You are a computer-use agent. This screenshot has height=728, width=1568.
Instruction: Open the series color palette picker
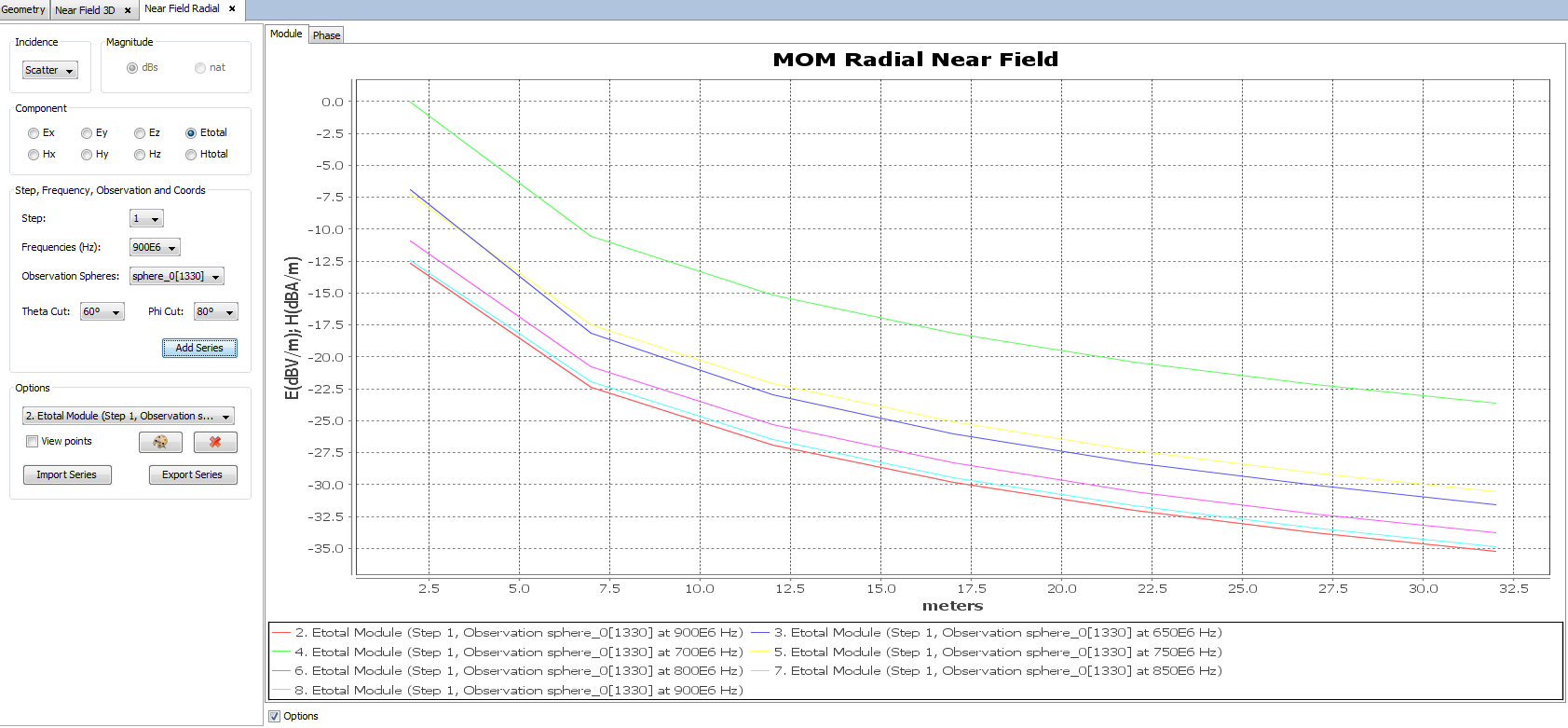click(160, 442)
